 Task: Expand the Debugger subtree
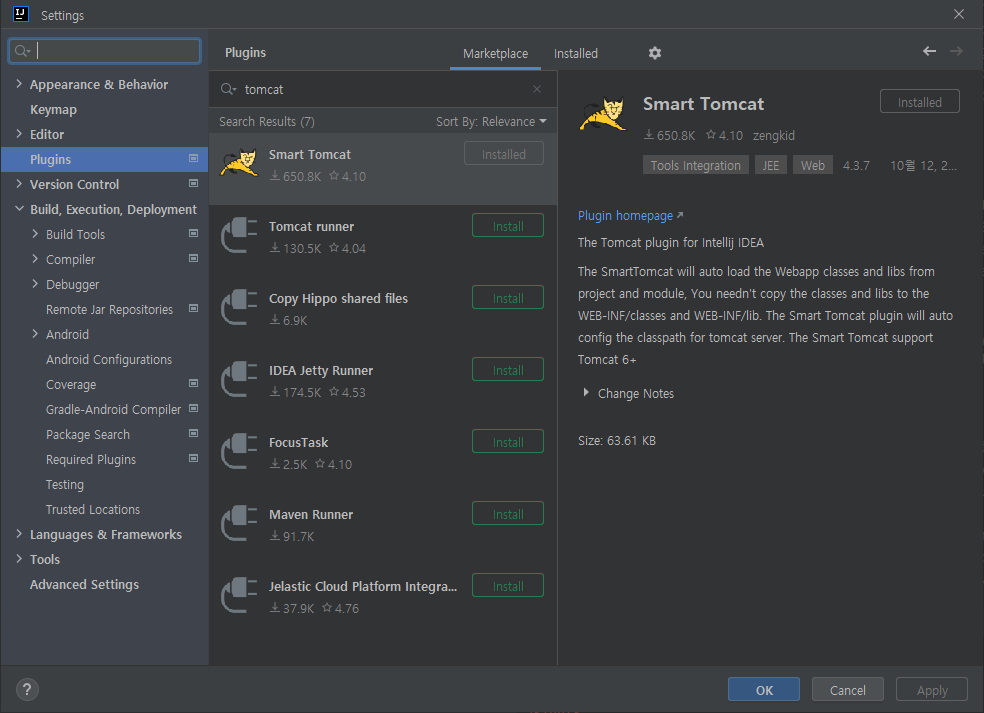pyautogui.click(x=35, y=284)
